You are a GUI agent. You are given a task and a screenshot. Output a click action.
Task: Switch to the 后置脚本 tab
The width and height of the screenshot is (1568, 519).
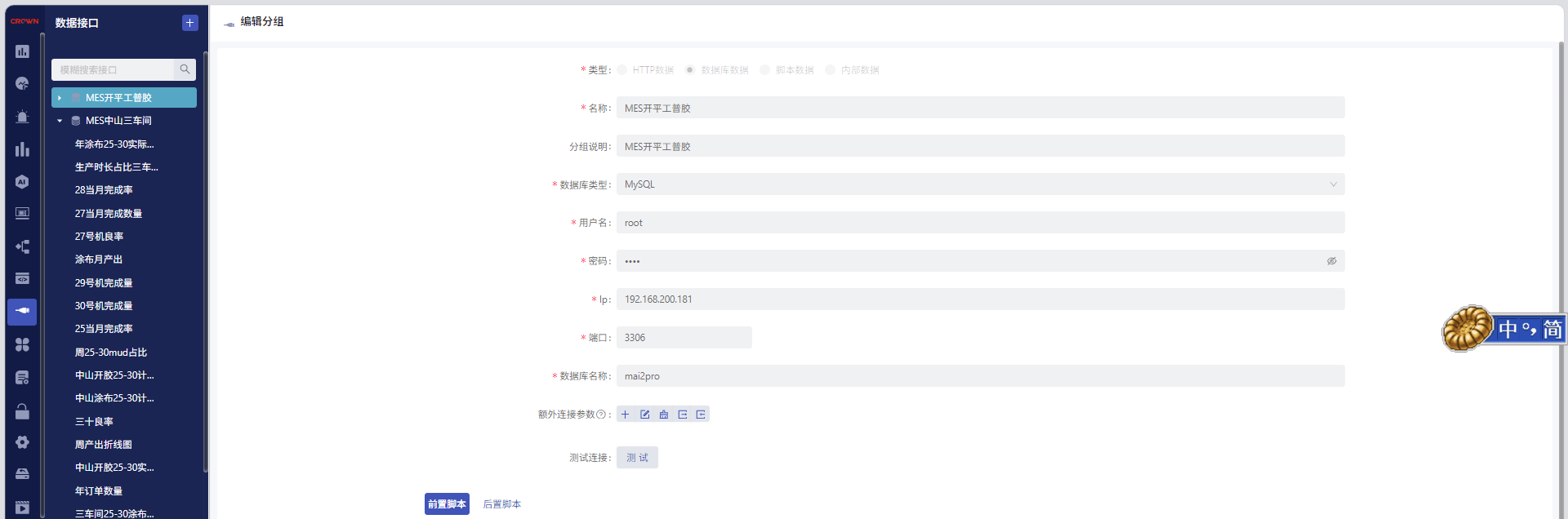pyautogui.click(x=502, y=504)
